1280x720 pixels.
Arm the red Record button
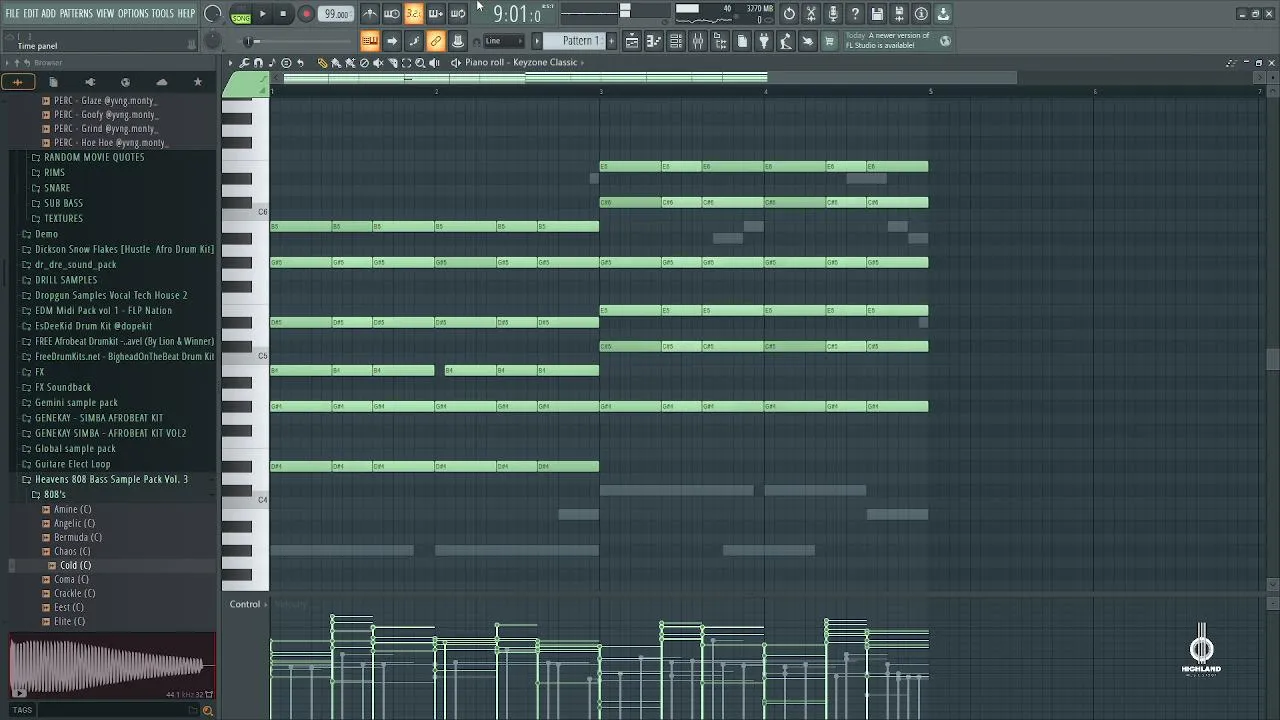(x=306, y=14)
